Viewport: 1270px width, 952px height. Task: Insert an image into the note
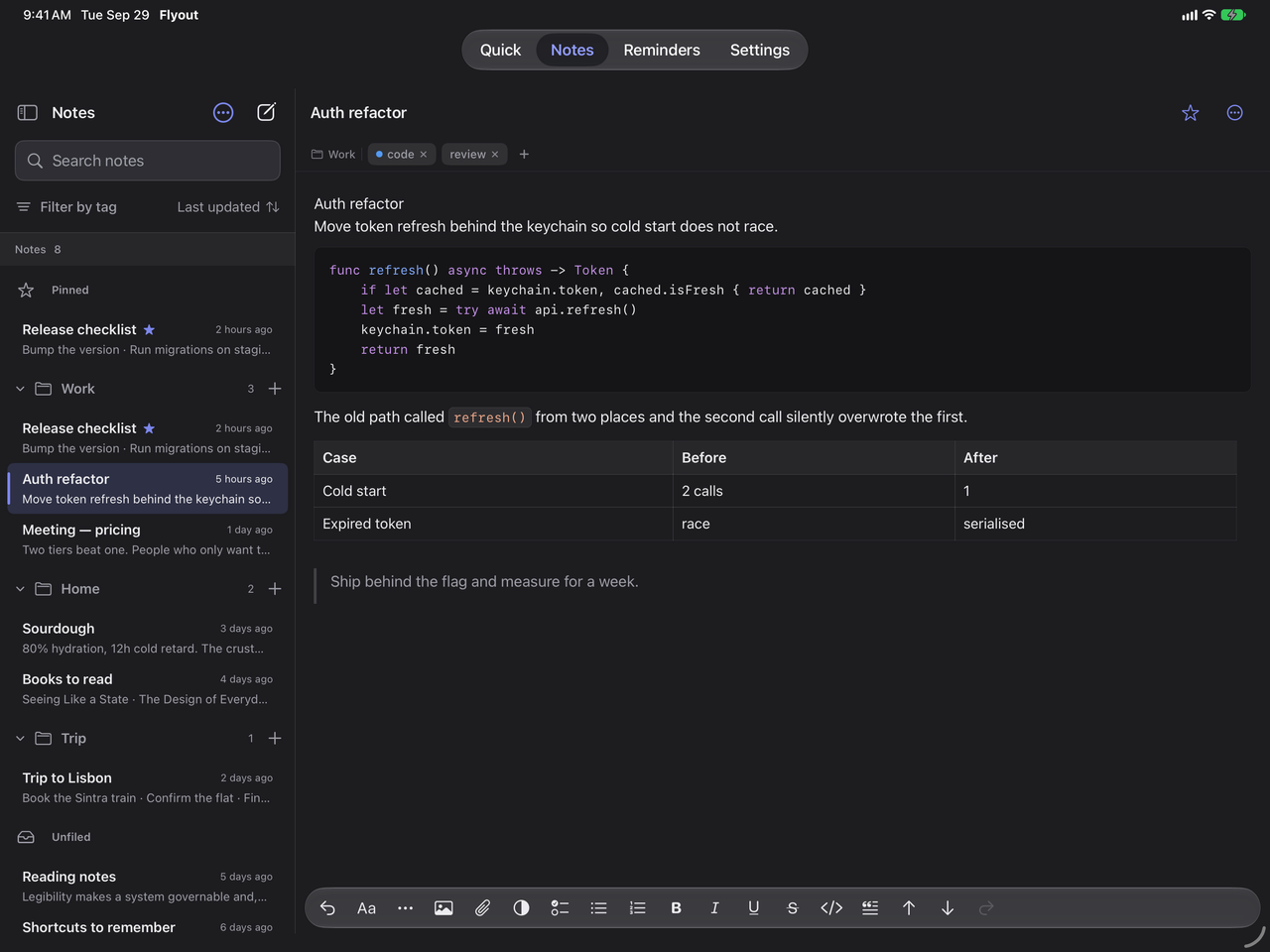click(x=444, y=908)
